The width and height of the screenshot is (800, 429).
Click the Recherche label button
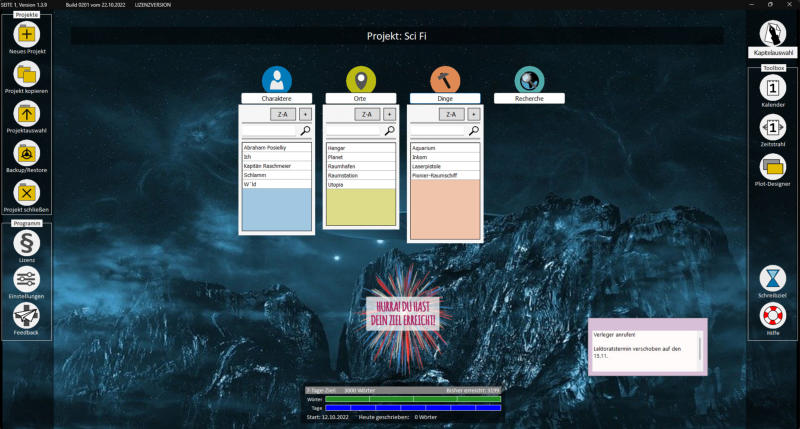[x=529, y=99]
